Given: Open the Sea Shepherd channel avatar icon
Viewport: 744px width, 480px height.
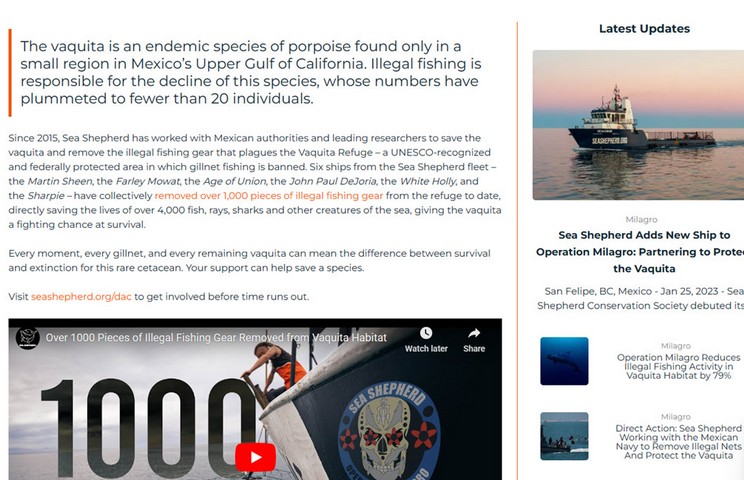Looking at the screenshot, I should point(28,338).
